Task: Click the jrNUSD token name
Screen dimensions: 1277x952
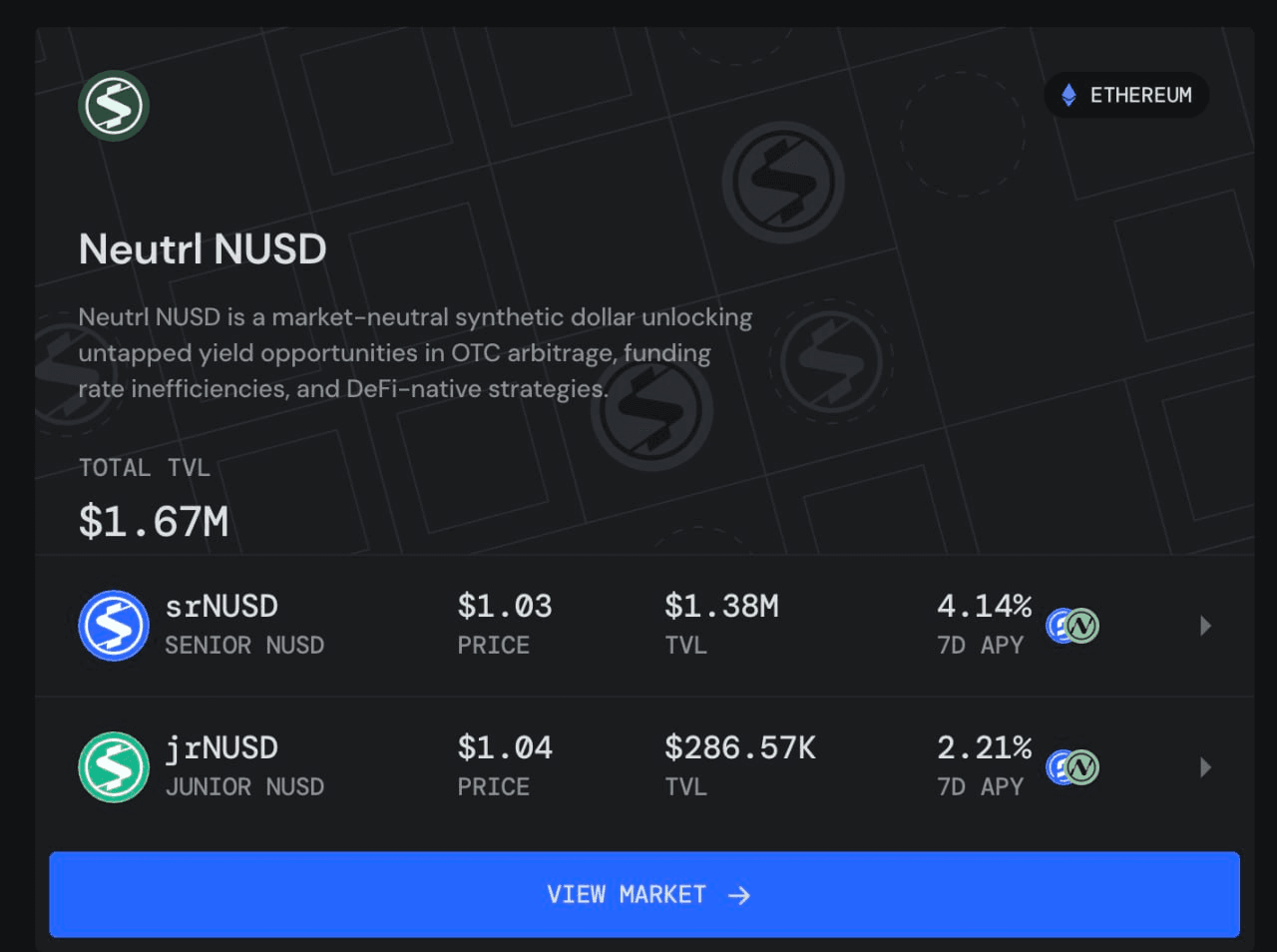Action: coord(221,747)
